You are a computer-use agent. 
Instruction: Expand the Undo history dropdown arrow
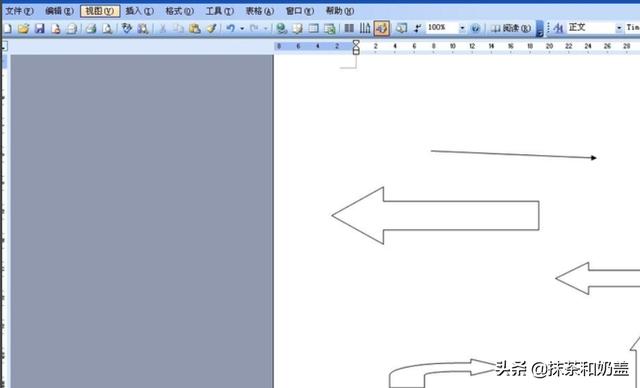pyautogui.click(x=242, y=28)
